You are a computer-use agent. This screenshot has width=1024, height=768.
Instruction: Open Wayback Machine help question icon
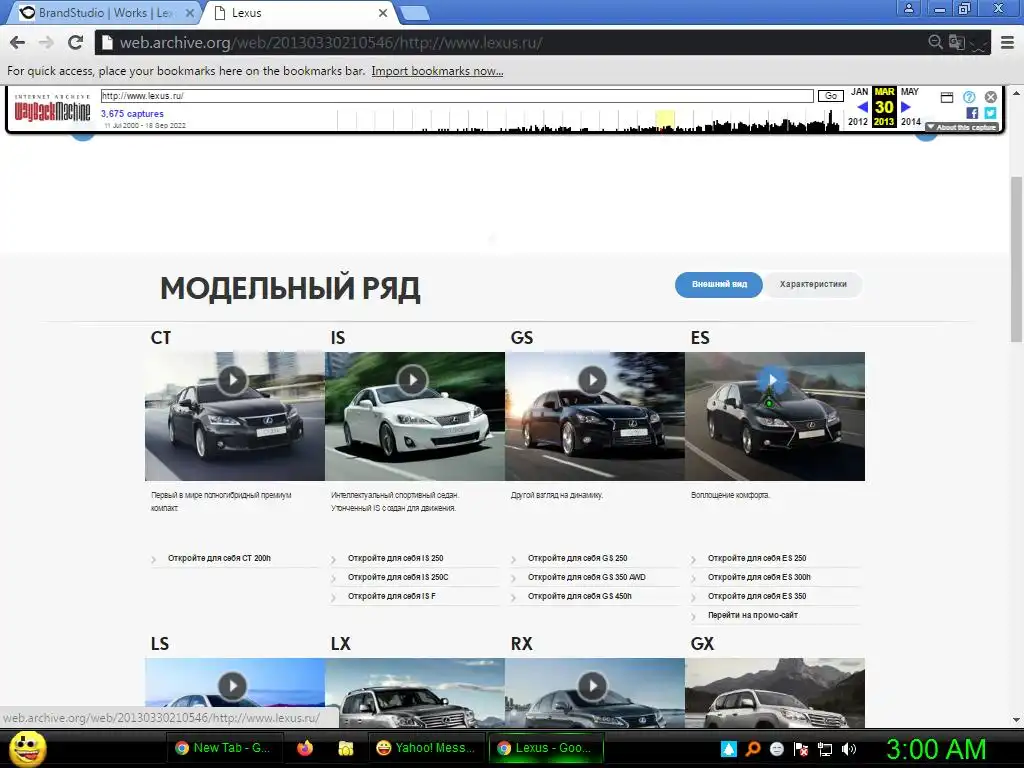(969, 97)
